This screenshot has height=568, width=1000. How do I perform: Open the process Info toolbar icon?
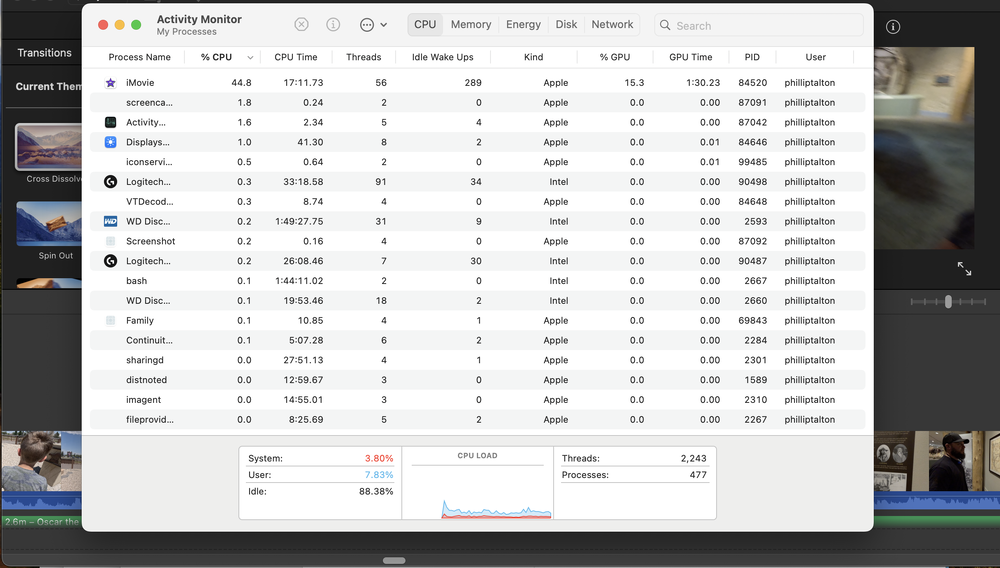[333, 25]
